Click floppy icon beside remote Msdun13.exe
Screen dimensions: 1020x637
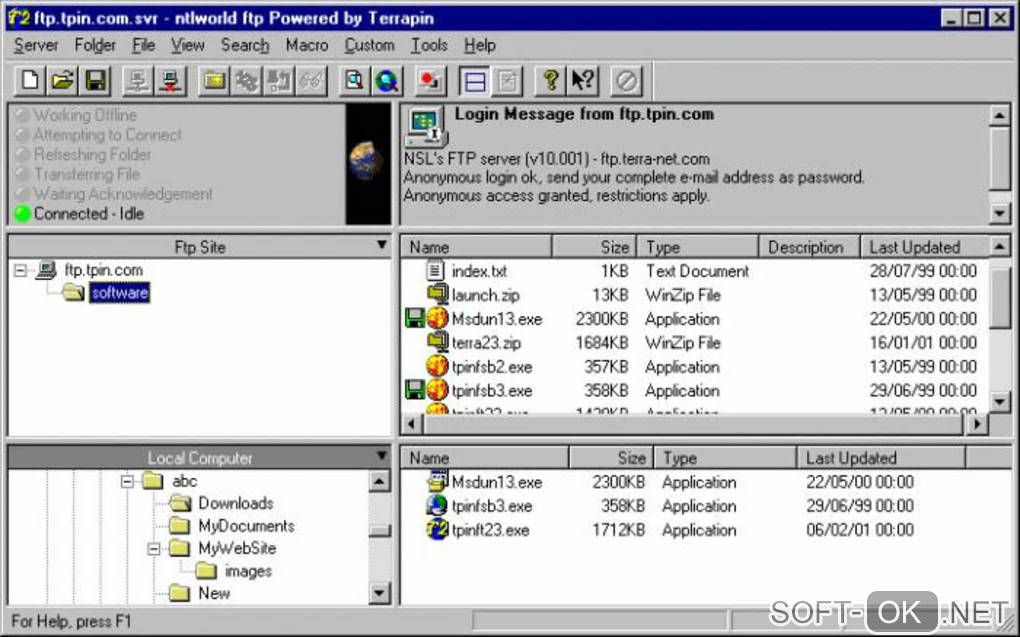click(x=414, y=318)
